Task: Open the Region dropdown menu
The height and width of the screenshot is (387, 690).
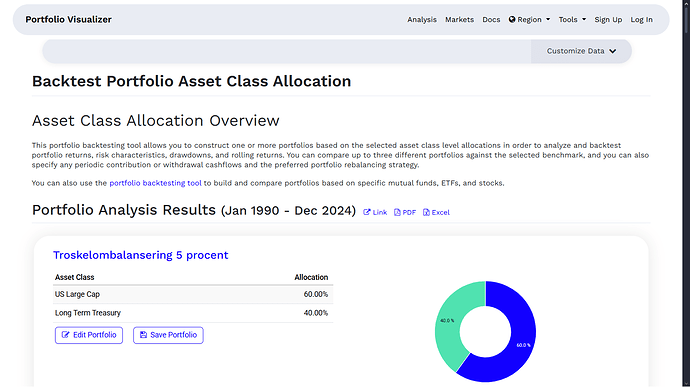Action: [x=529, y=19]
